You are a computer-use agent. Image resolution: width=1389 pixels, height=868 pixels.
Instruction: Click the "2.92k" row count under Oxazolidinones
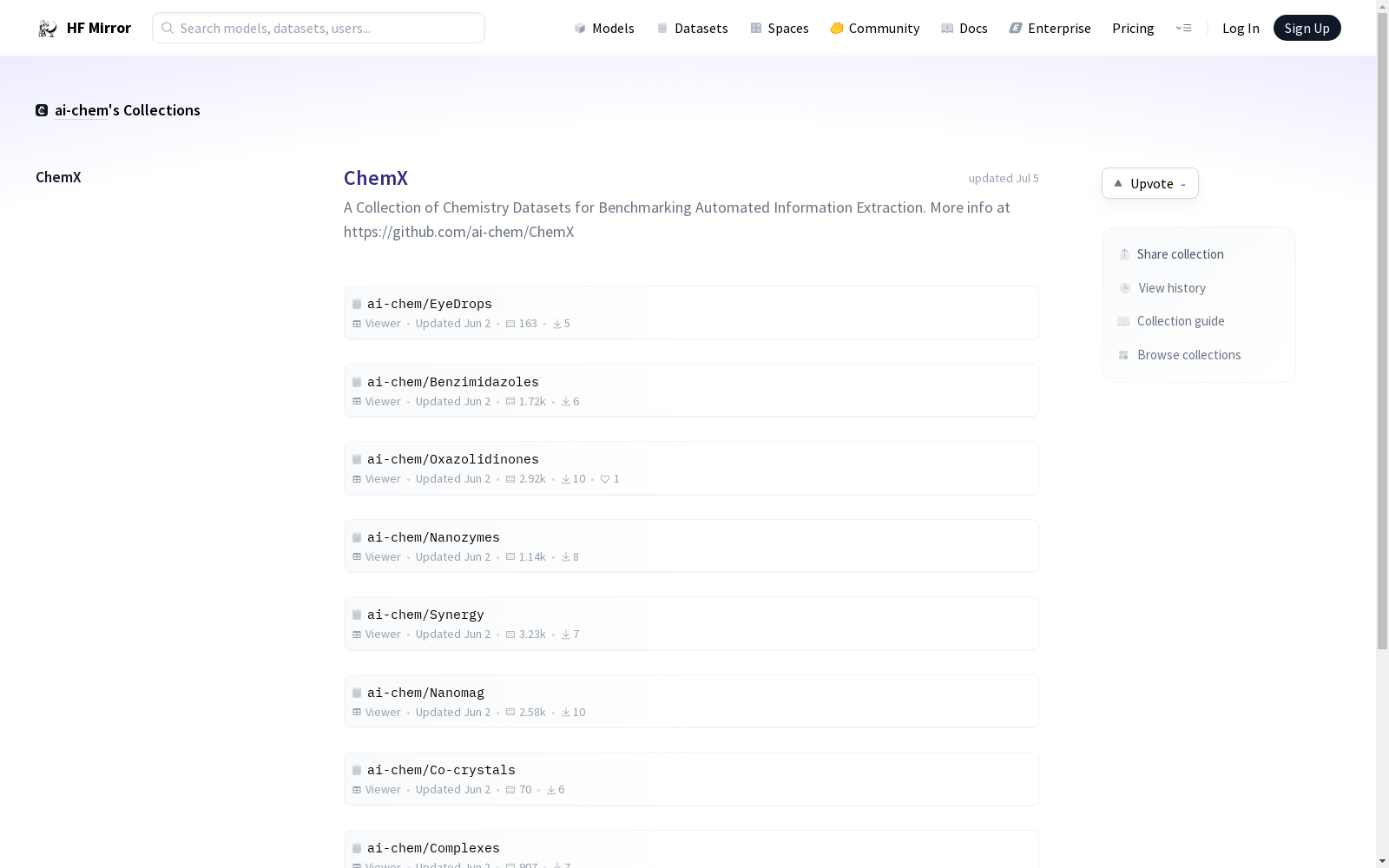tap(532, 479)
